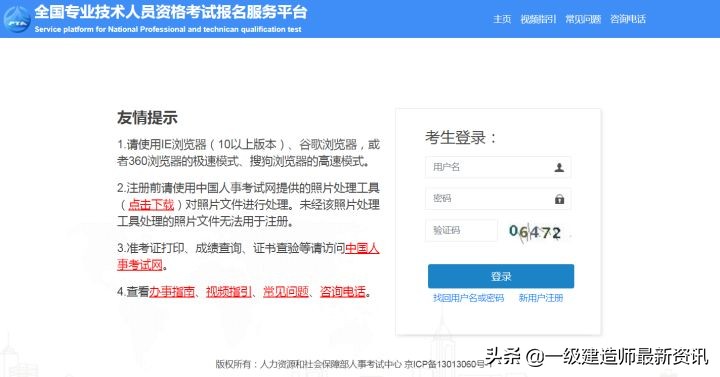Focus the 用户名 input field

point(498,167)
